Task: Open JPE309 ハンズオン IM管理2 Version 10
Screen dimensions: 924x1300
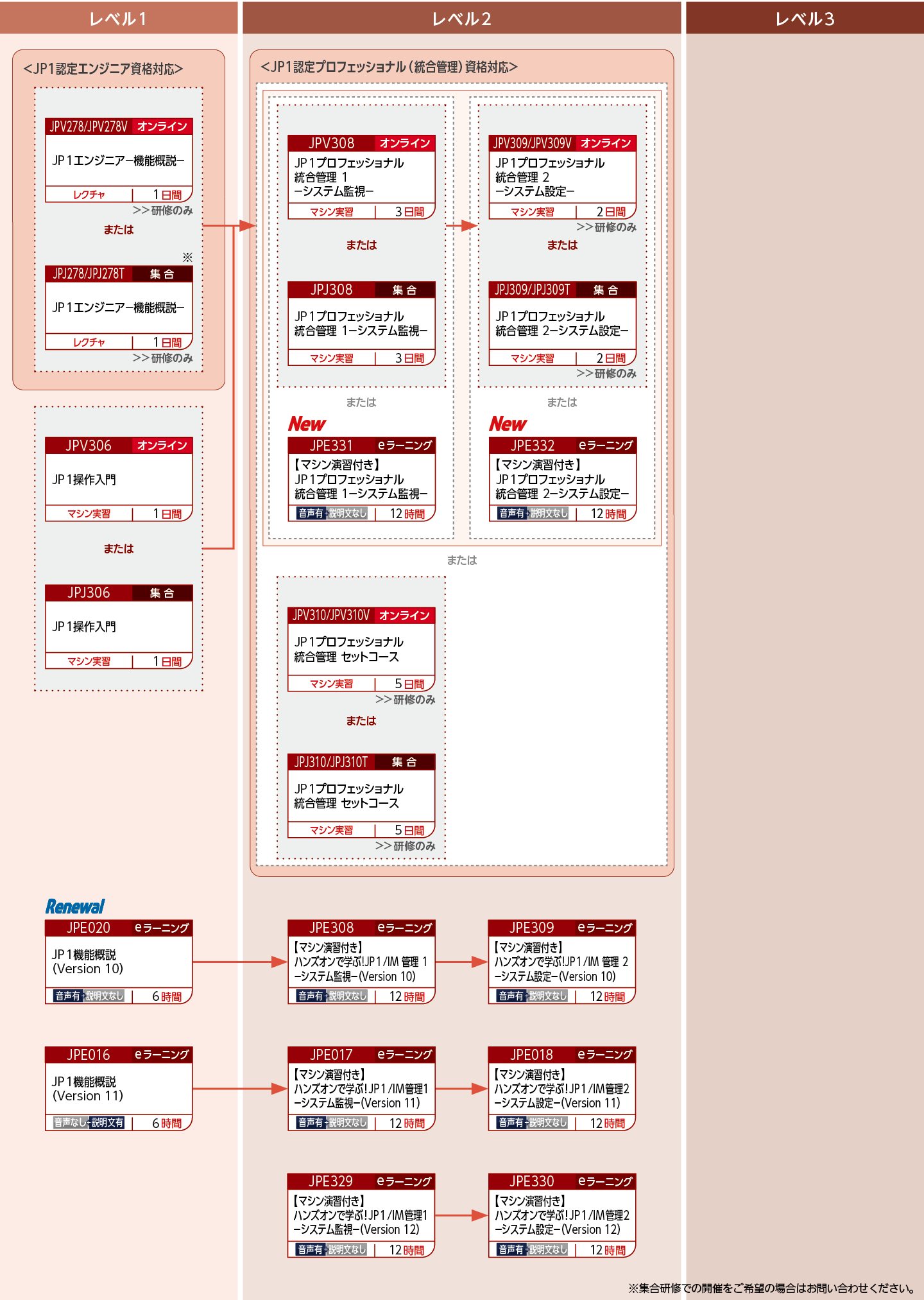Action: pos(562,962)
